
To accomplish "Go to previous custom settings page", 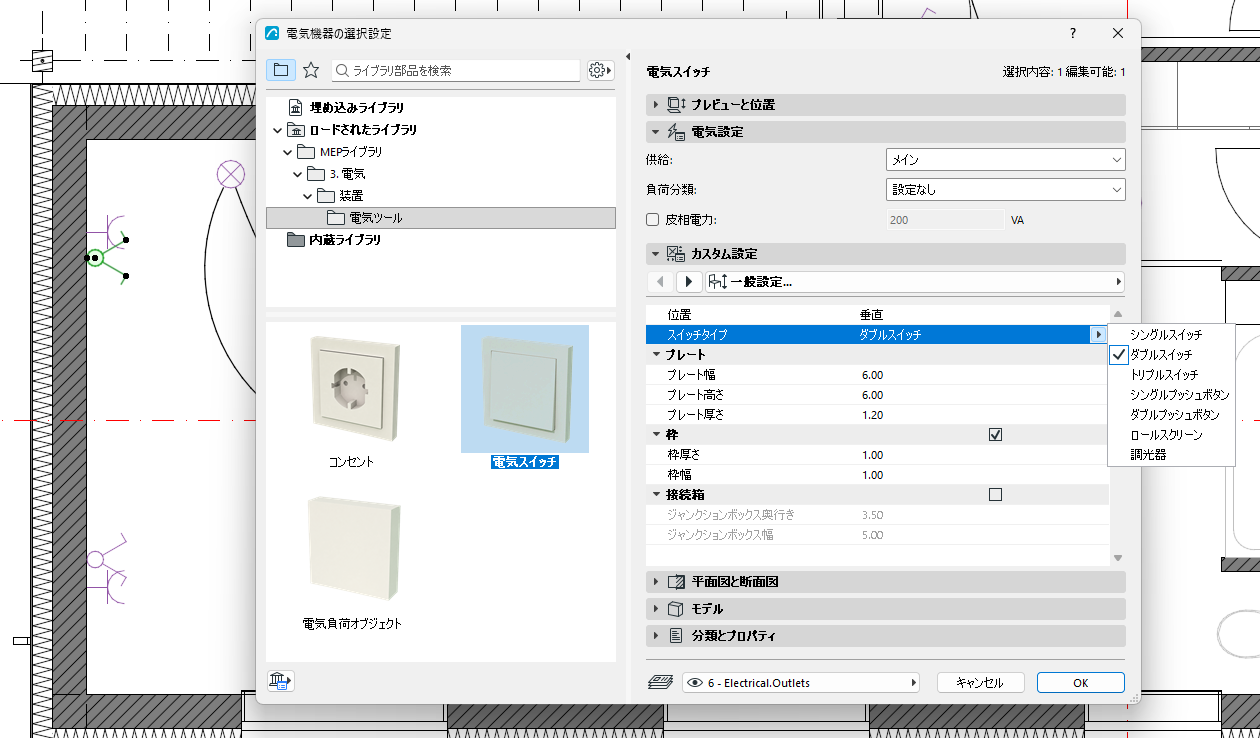I will (660, 282).
